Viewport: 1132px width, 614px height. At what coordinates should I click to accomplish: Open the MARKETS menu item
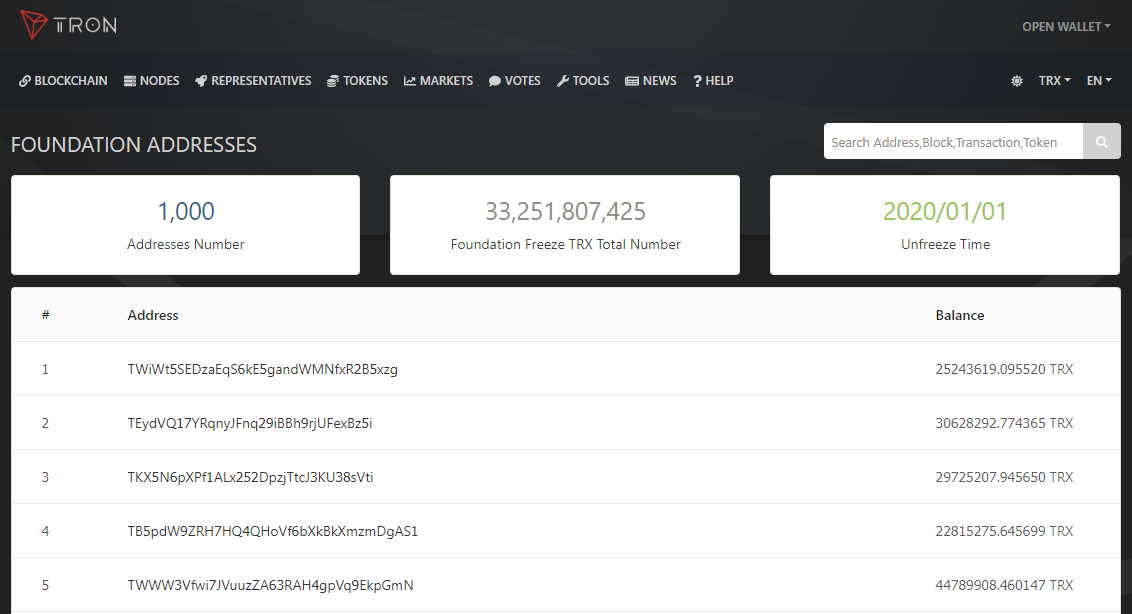[x=438, y=81]
